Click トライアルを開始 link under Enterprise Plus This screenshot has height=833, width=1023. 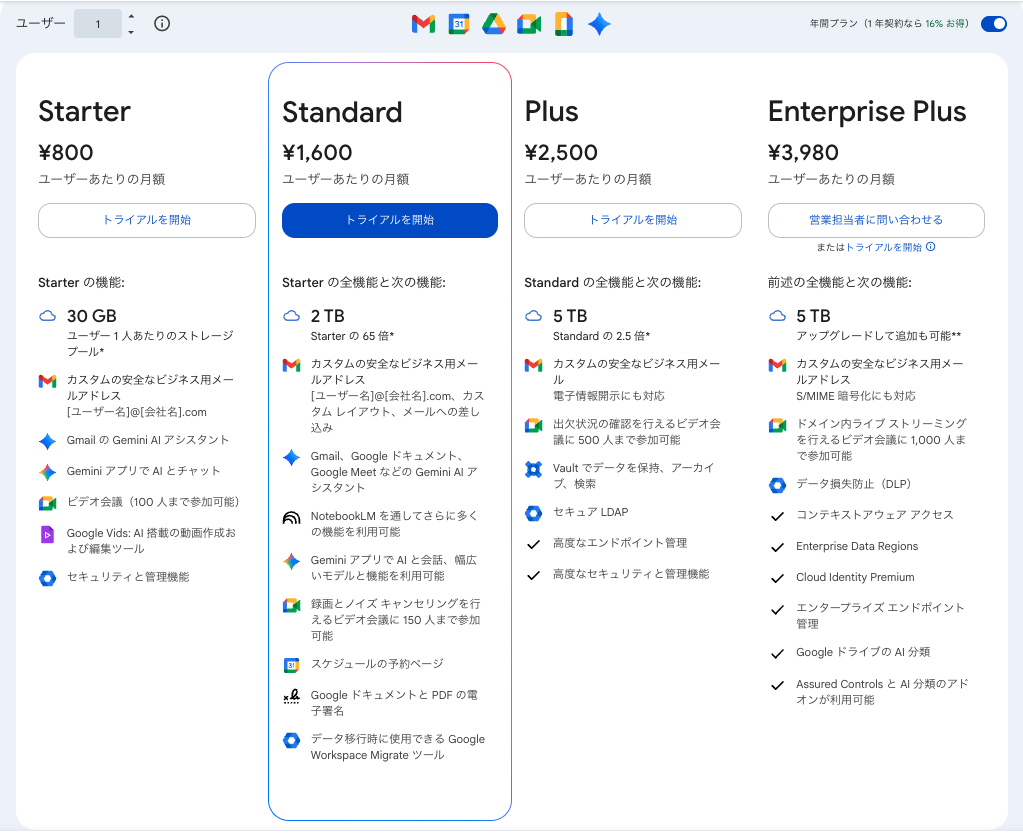(x=884, y=247)
